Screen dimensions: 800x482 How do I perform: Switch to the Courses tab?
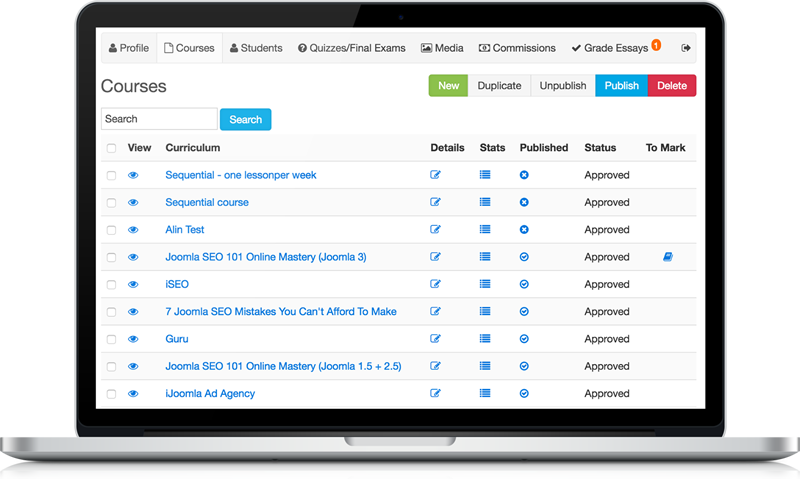pos(189,48)
